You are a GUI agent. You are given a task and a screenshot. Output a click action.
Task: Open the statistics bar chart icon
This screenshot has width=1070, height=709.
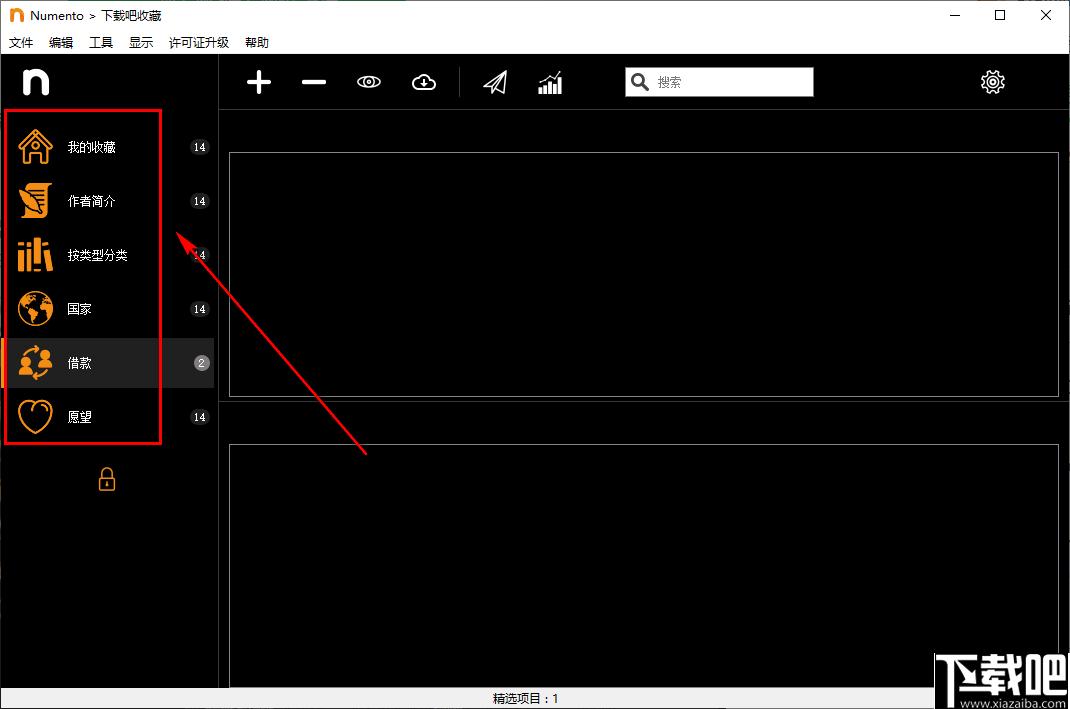(x=550, y=83)
